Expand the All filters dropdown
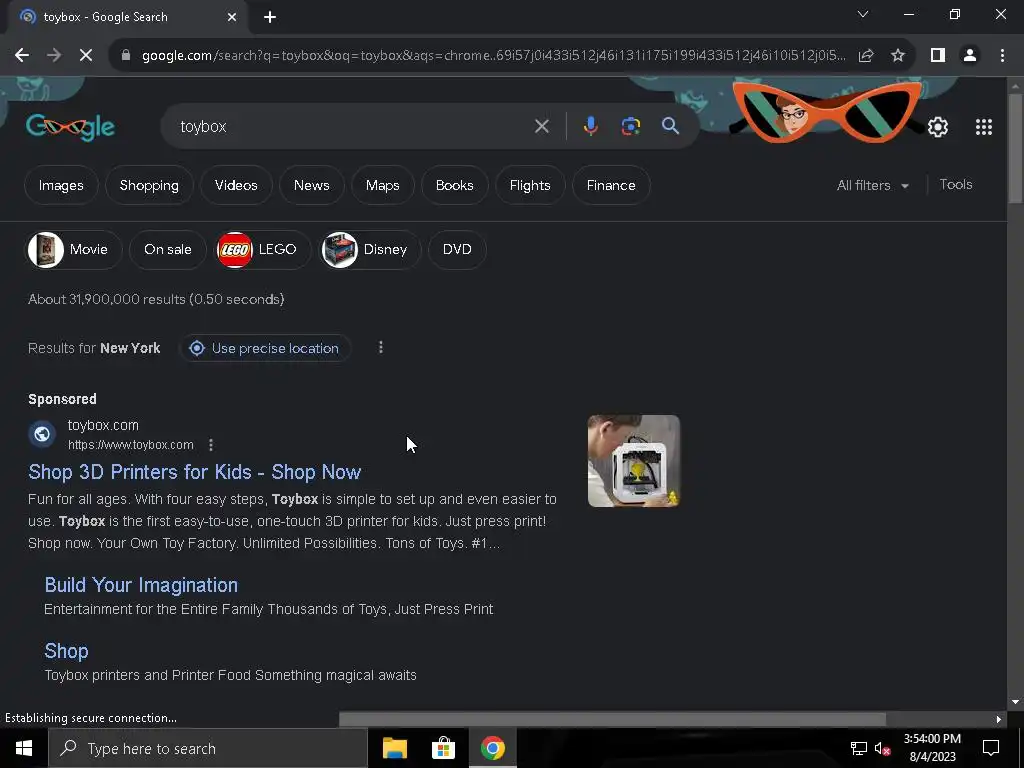Image resolution: width=1024 pixels, height=768 pixels. (872, 185)
